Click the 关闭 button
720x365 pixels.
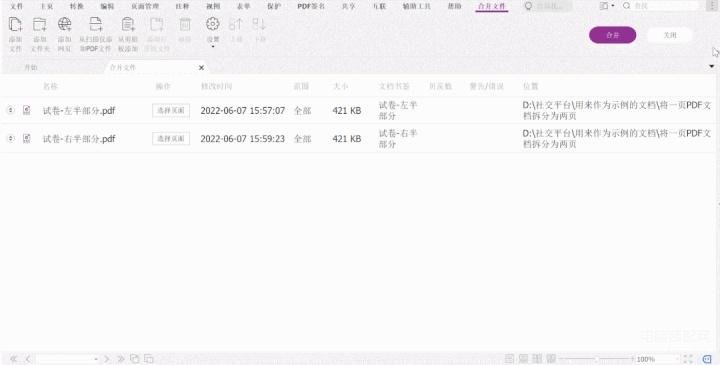pyautogui.click(x=670, y=35)
